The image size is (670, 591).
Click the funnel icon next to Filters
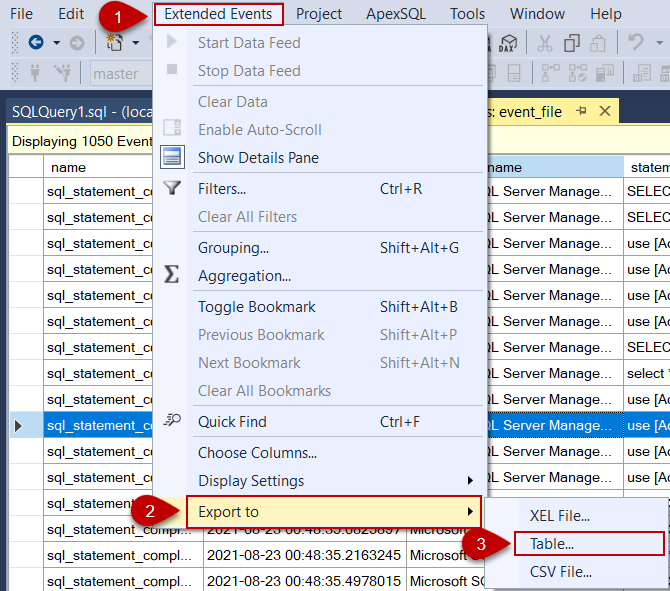coord(172,188)
